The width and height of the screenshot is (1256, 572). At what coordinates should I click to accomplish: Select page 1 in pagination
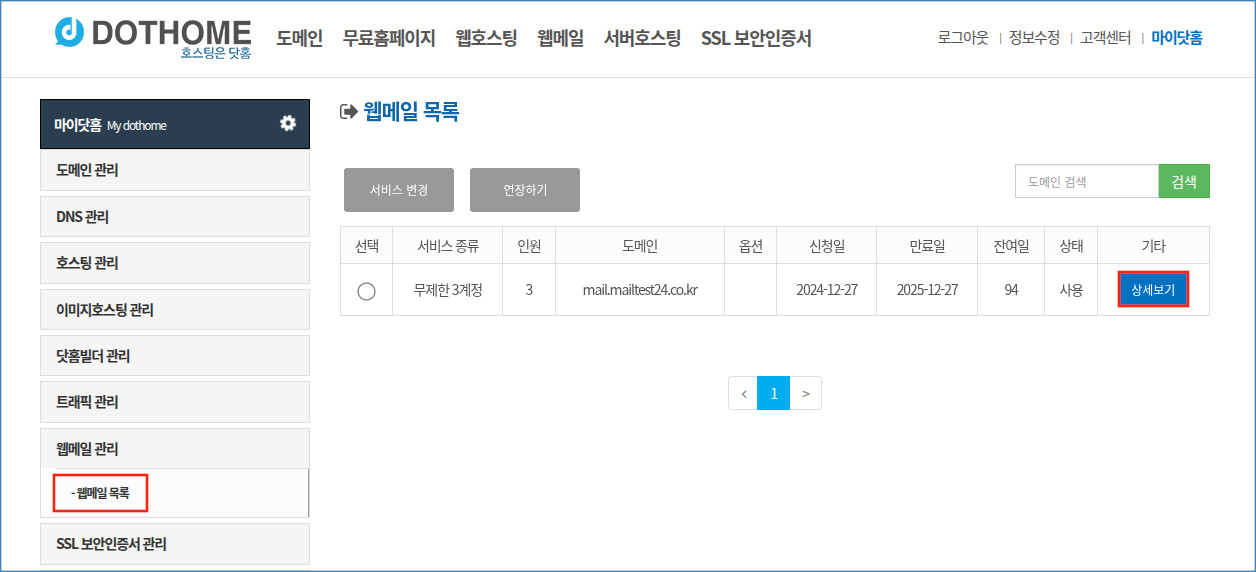click(774, 393)
